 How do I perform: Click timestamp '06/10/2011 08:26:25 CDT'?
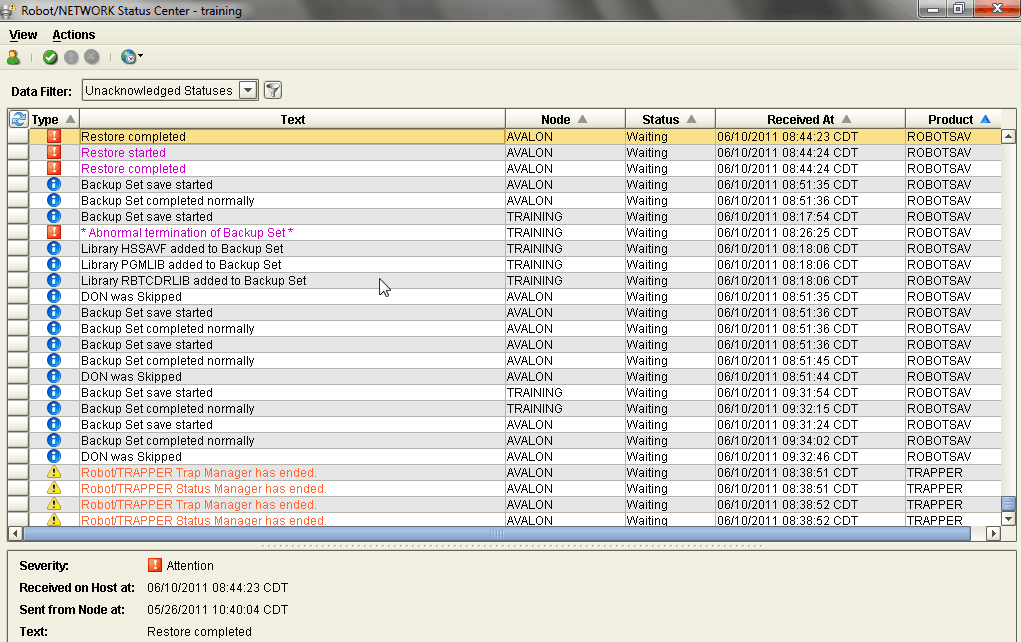(787, 232)
